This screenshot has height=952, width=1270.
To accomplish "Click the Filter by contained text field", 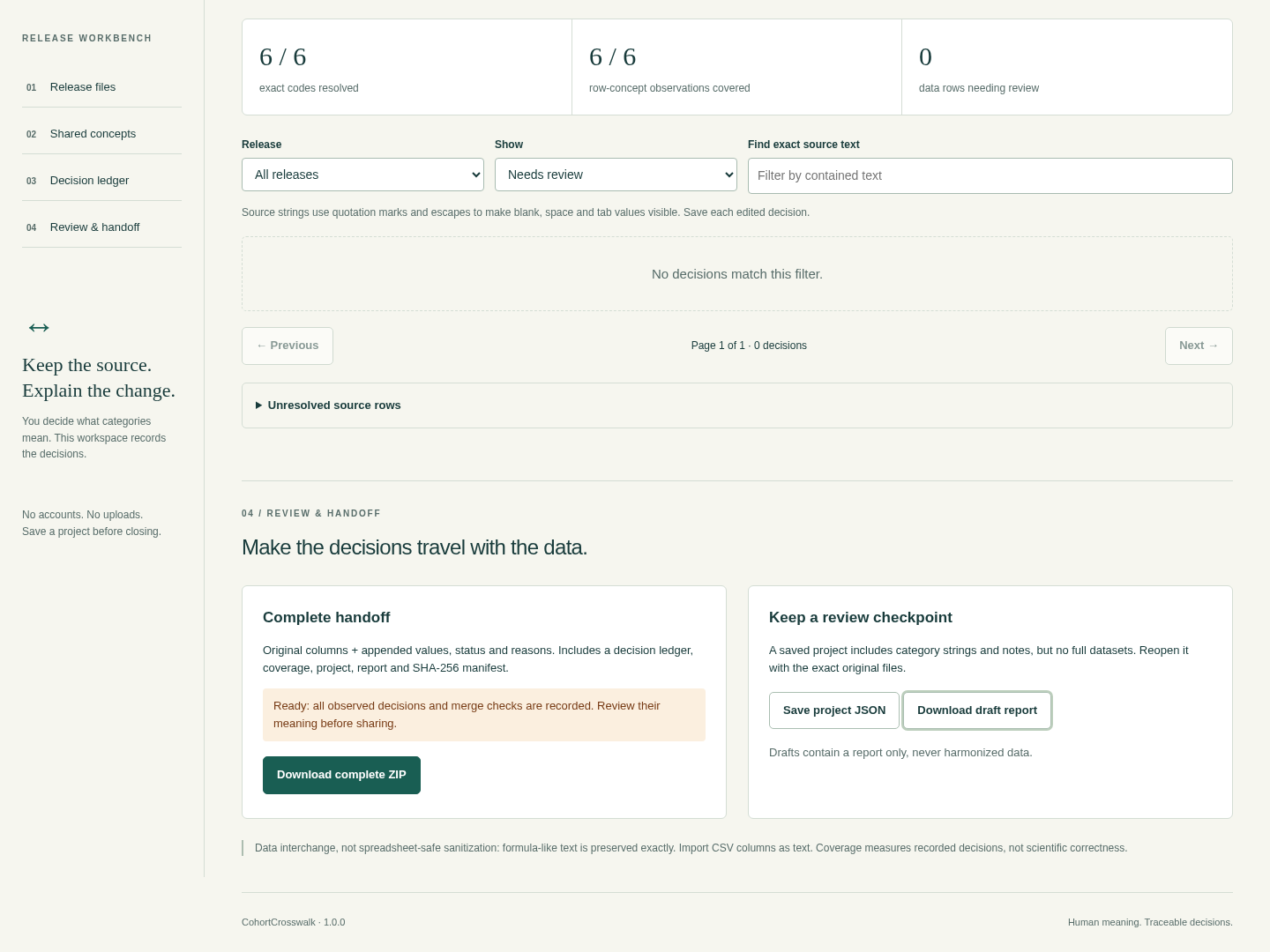I will [990, 175].
